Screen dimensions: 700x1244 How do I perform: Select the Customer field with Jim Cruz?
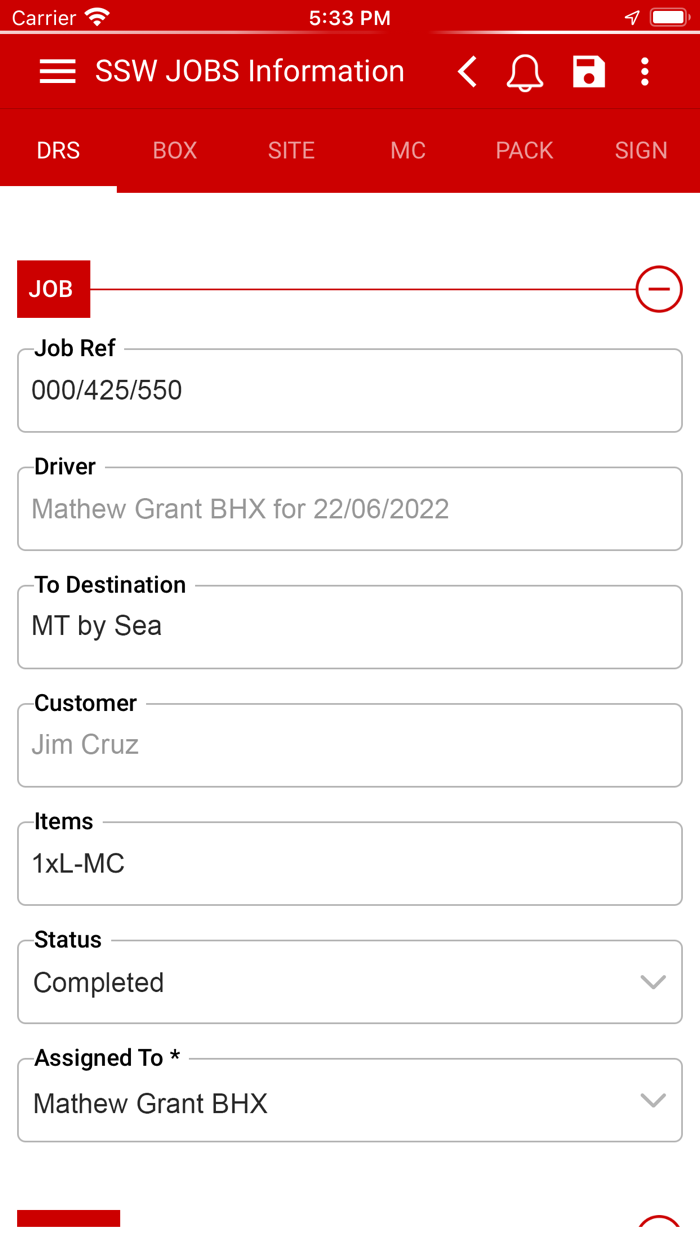(x=350, y=745)
